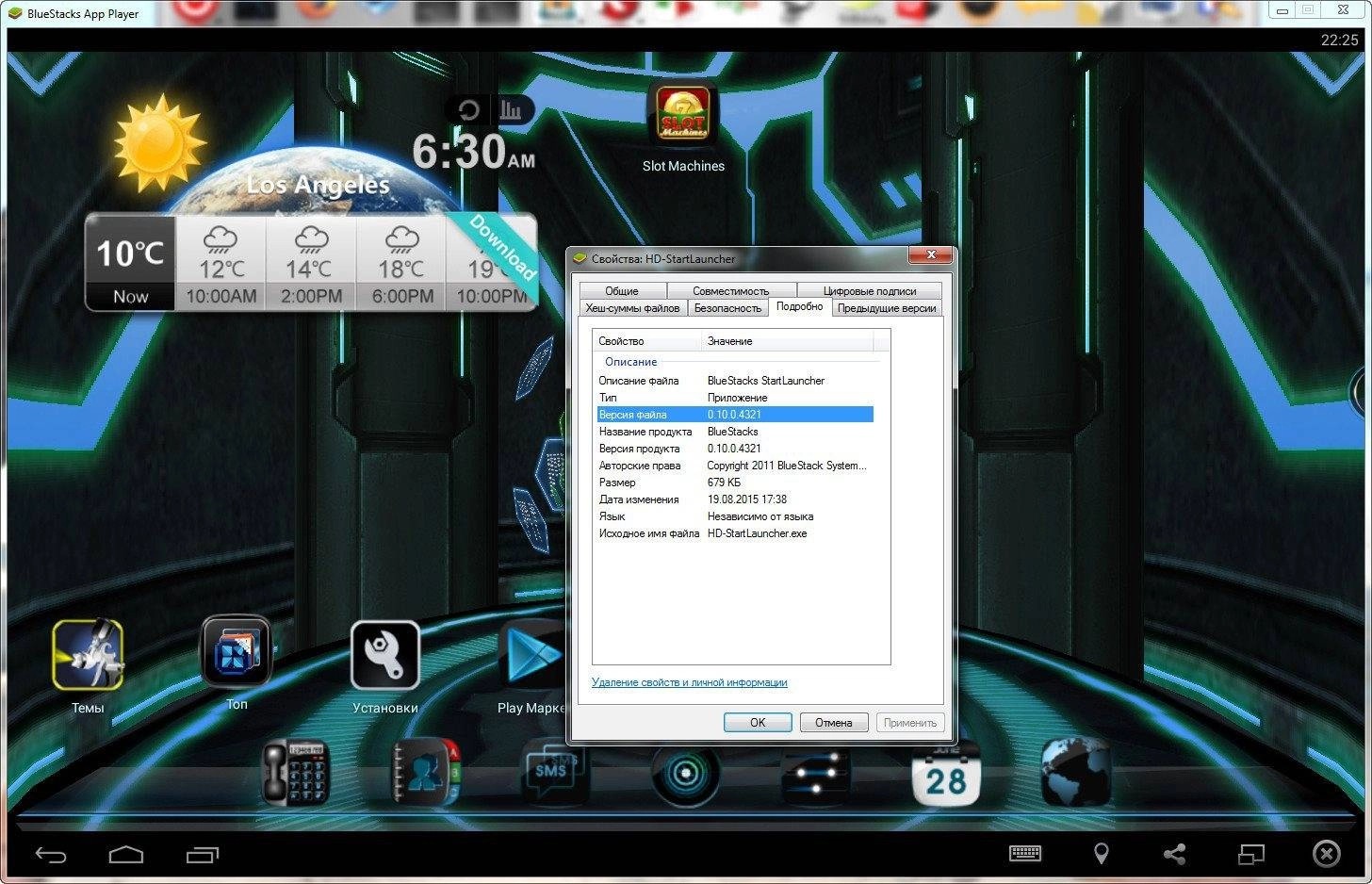Switch to the Предыдущие версии tab
1372x884 pixels.
point(887,308)
